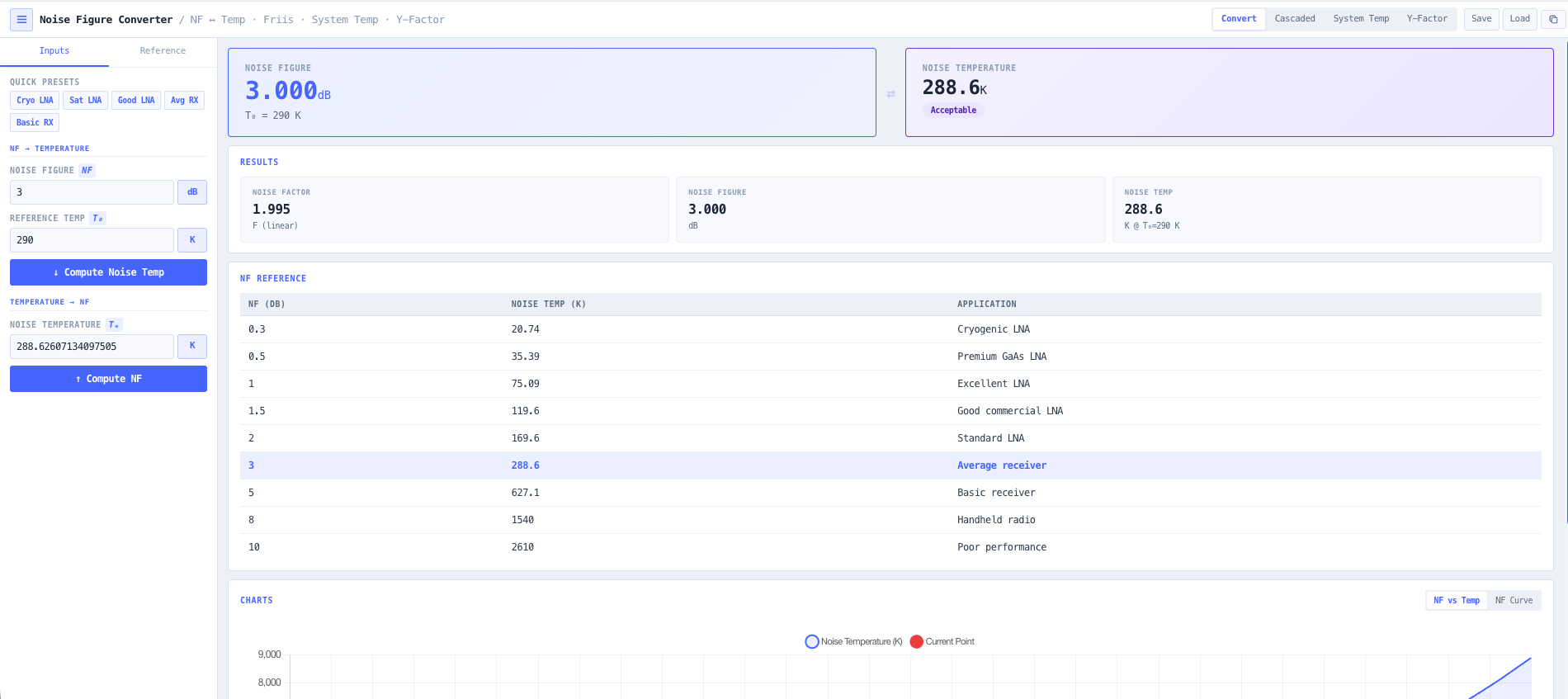Select the System Temp tab in header
Viewport: 1568px width, 699px height.
pyautogui.click(x=1361, y=19)
